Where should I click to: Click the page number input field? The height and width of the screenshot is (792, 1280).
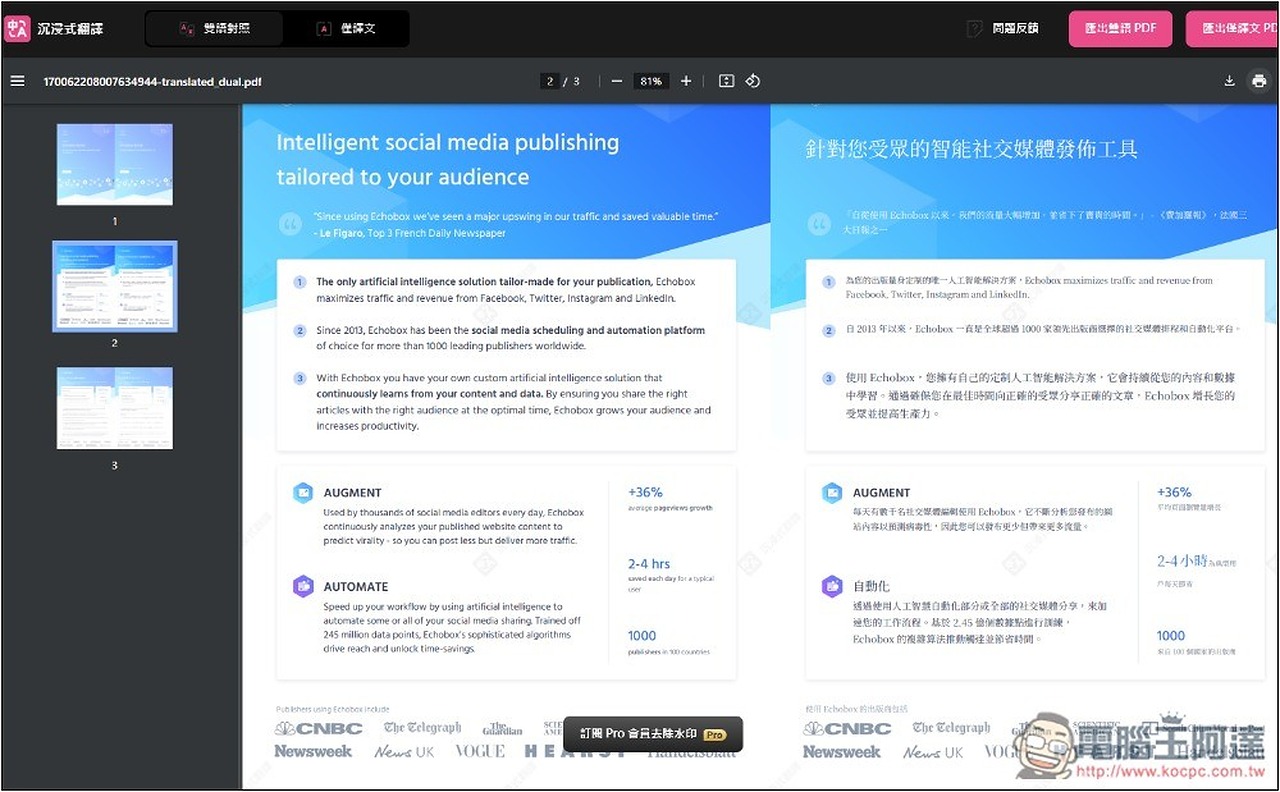click(550, 81)
